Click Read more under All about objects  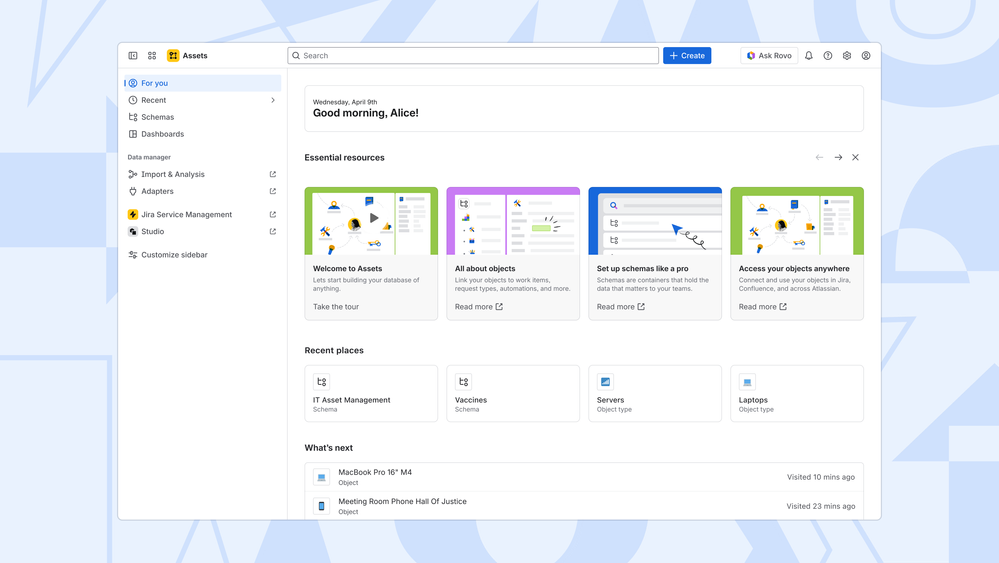point(478,306)
